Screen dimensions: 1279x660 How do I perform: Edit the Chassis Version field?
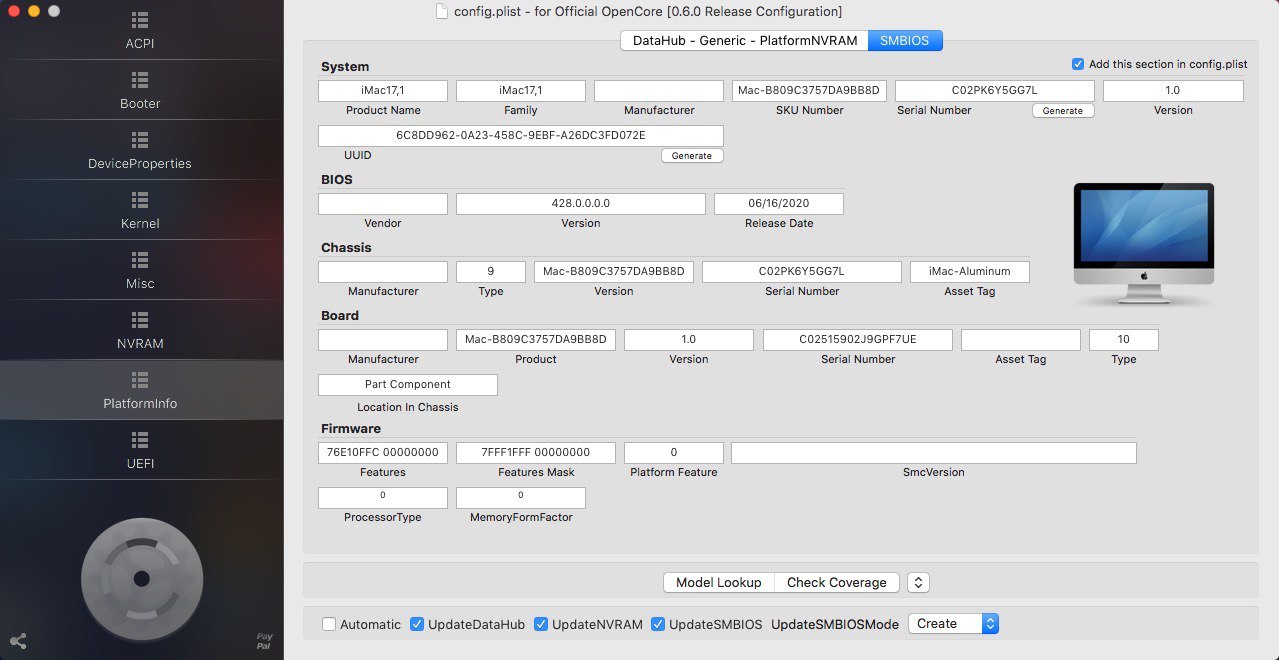click(614, 272)
